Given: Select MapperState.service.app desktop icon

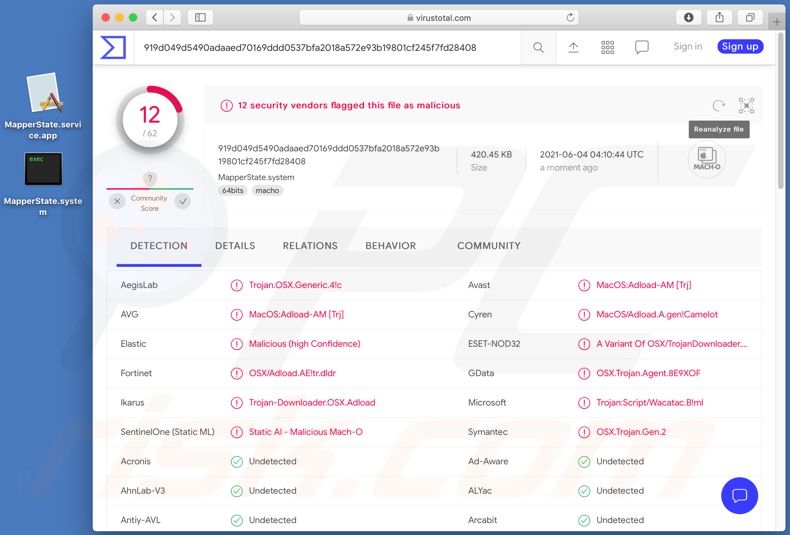Looking at the screenshot, I should [x=43, y=106].
